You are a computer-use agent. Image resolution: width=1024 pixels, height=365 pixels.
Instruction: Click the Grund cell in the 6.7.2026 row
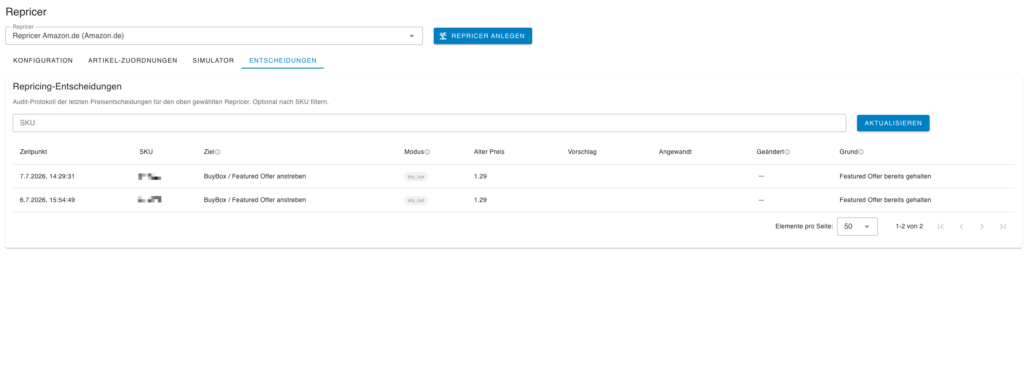(885, 200)
